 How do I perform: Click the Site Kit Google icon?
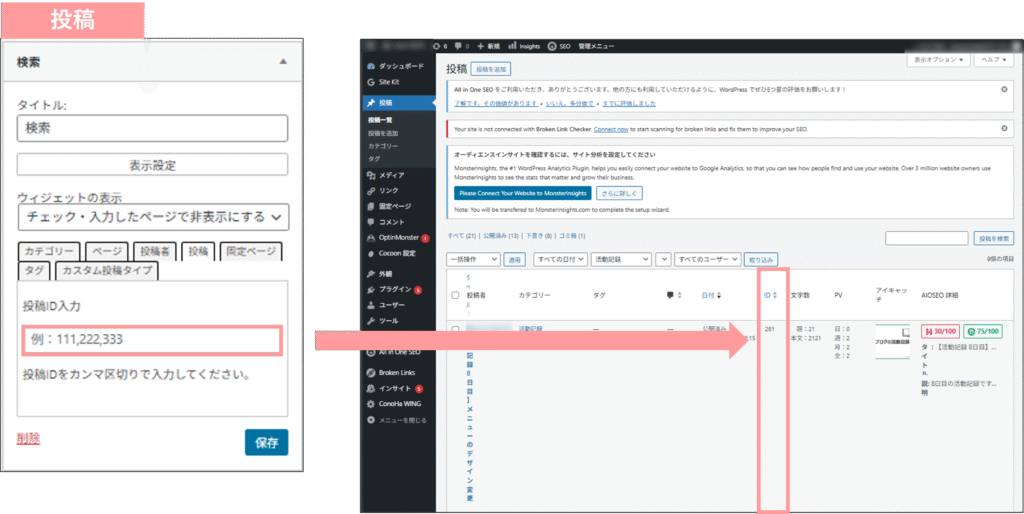tap(371, 81)
